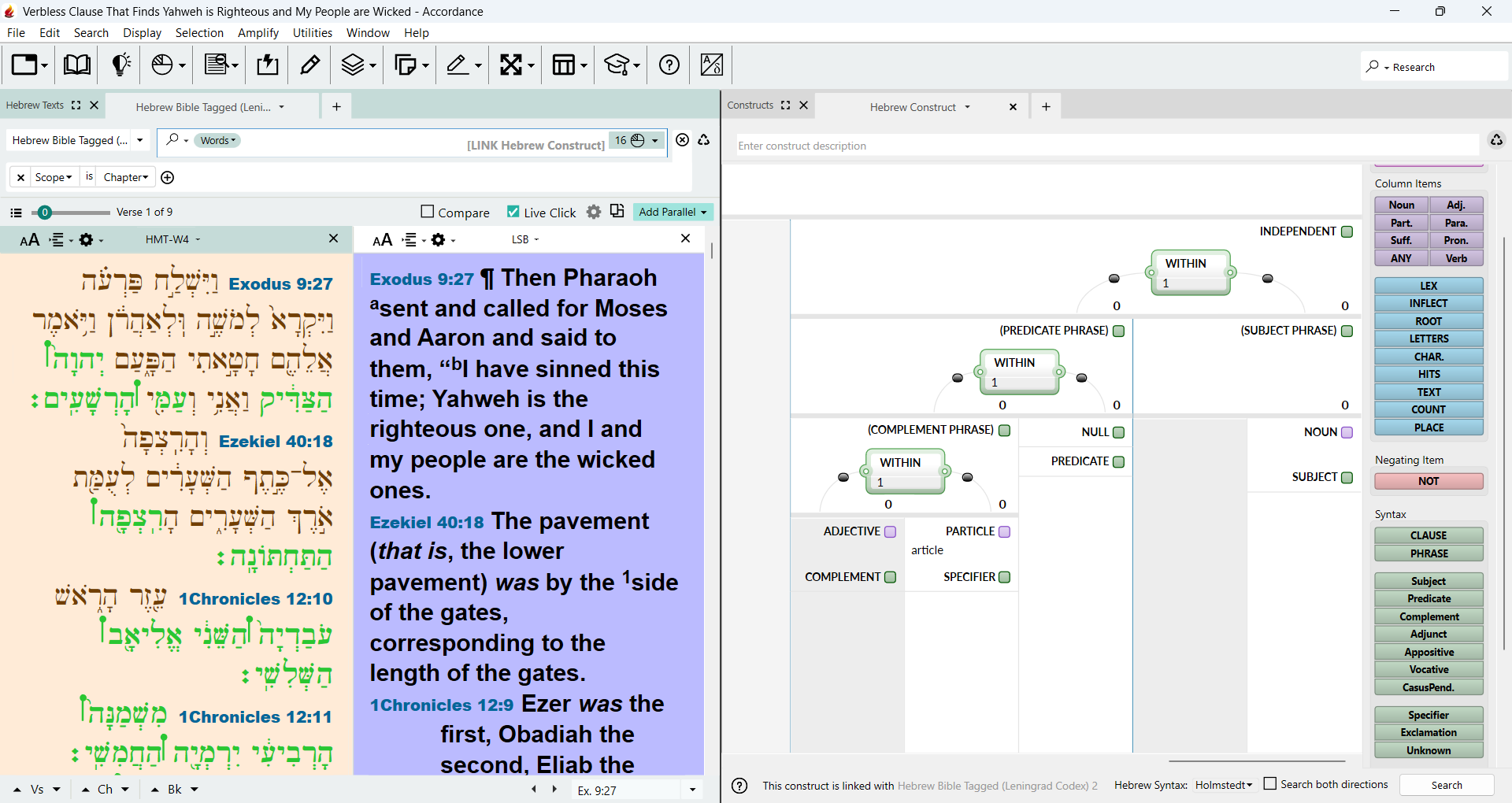The image size is (1512, 803).
Task: Click the highlighter pen toolbar icon
Action: [x=310, y=65]
